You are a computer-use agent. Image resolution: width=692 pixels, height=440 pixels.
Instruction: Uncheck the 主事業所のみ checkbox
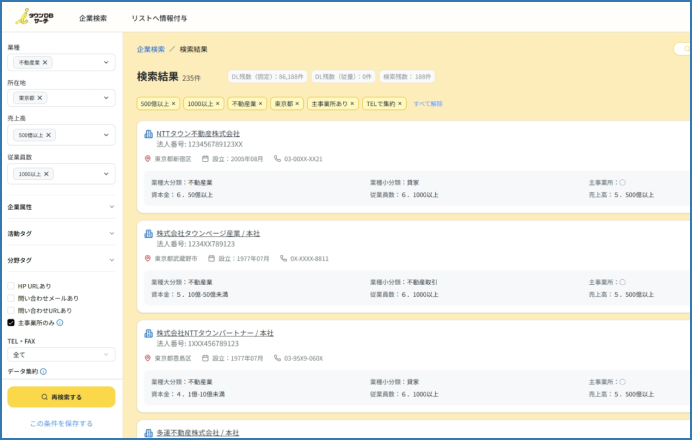(x=11, y=323)
